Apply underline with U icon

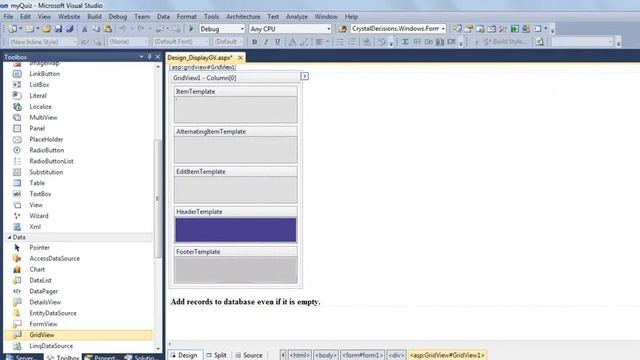click(278, 42)
